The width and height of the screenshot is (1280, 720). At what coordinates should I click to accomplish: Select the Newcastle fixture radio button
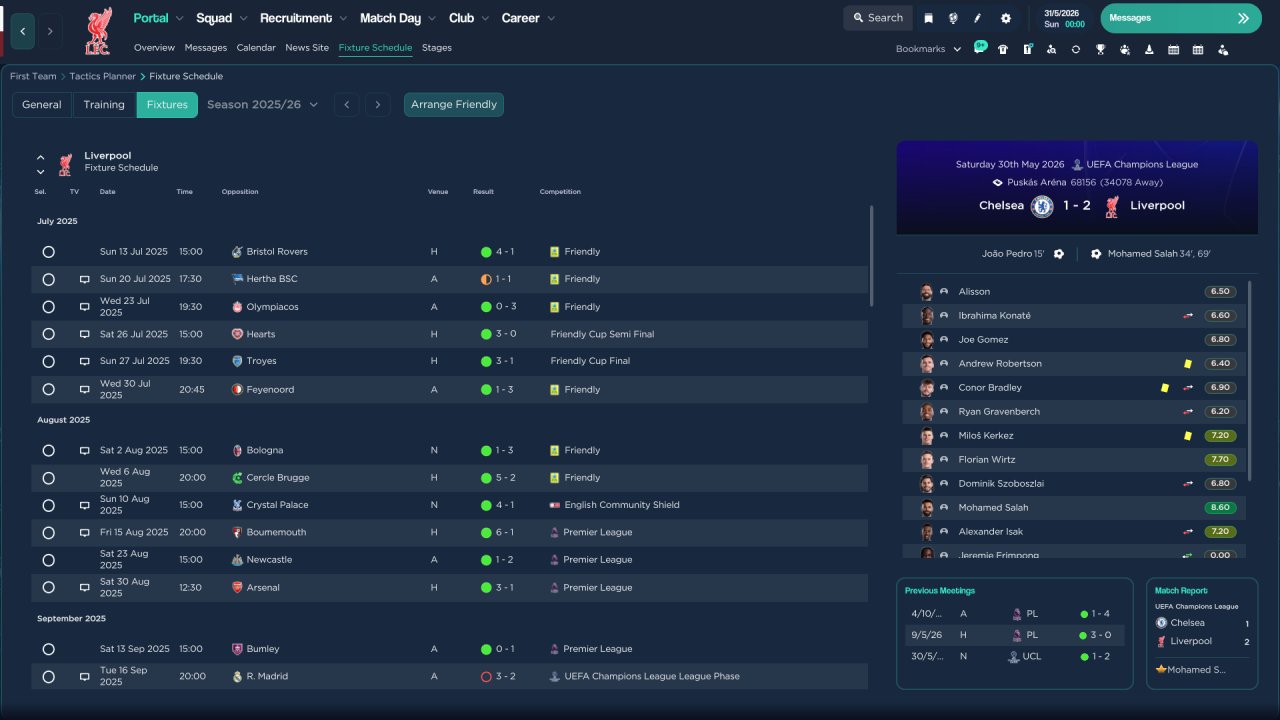click(48, 560)
